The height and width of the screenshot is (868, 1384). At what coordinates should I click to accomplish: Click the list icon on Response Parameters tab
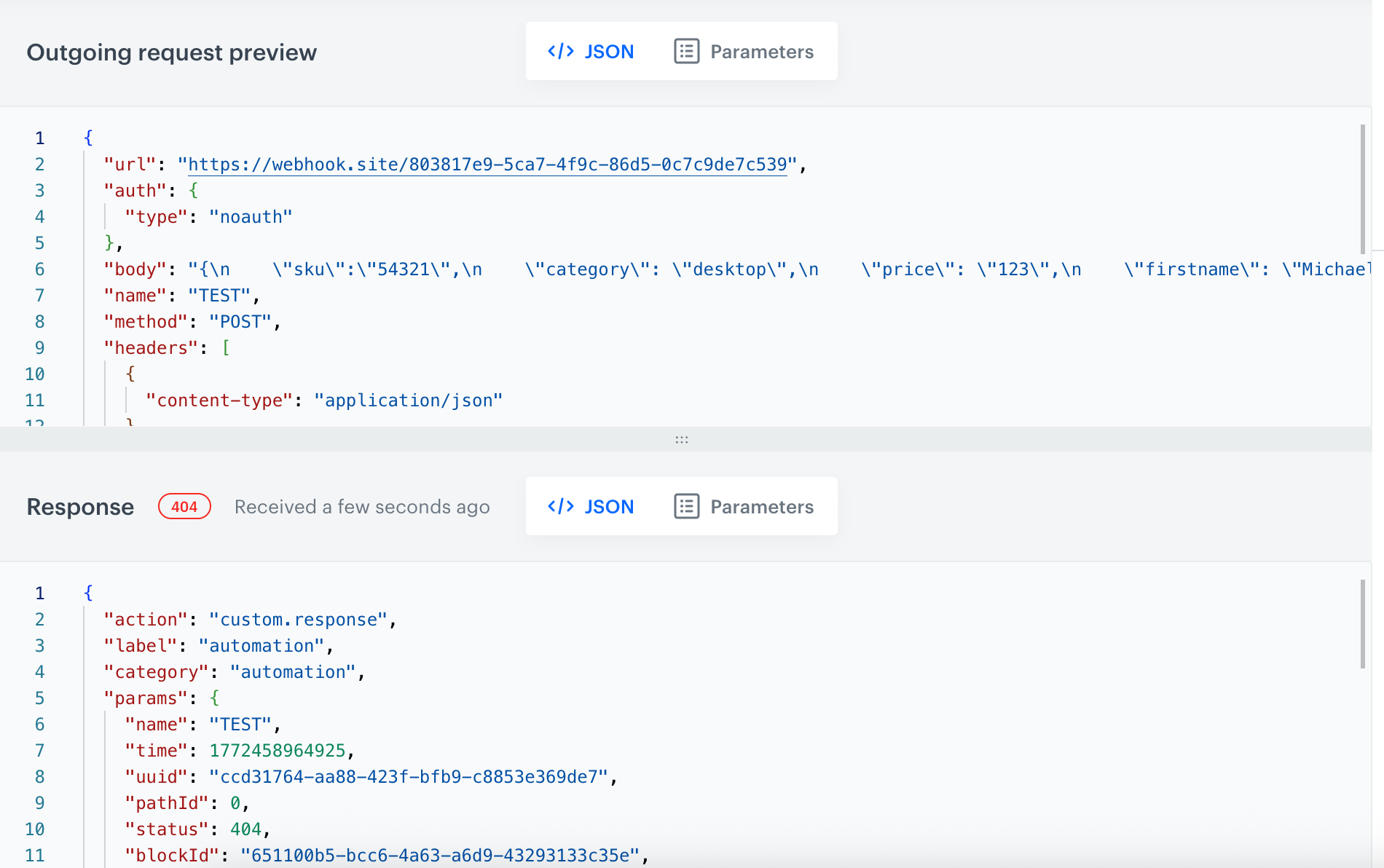click(x=686, y=507)
